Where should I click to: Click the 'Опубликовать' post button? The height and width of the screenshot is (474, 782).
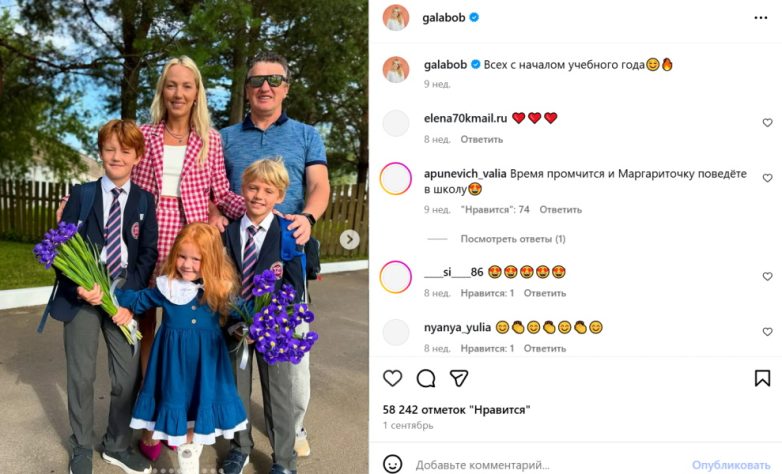click(x=731, y=465)
